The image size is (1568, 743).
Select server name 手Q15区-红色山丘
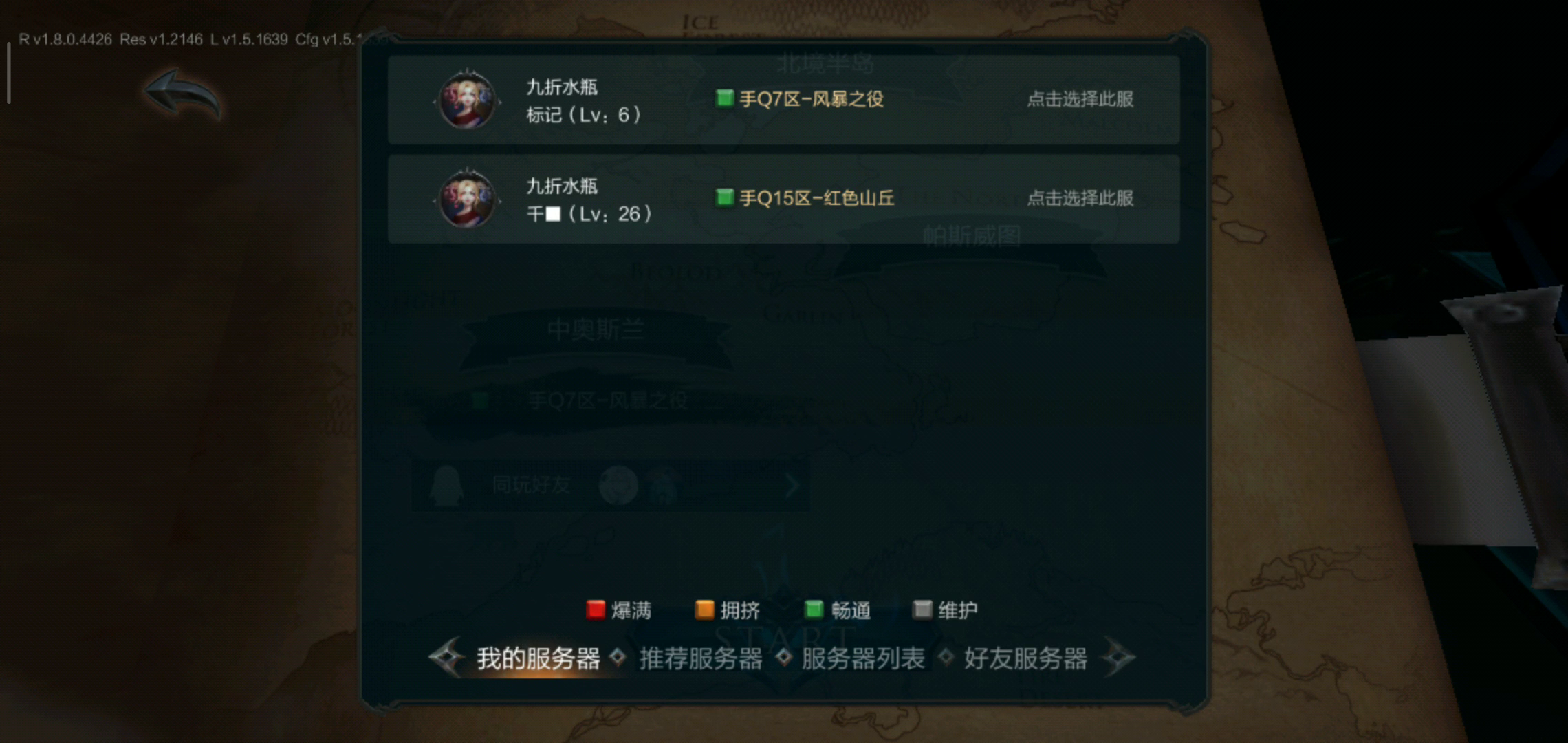point(817,198)
